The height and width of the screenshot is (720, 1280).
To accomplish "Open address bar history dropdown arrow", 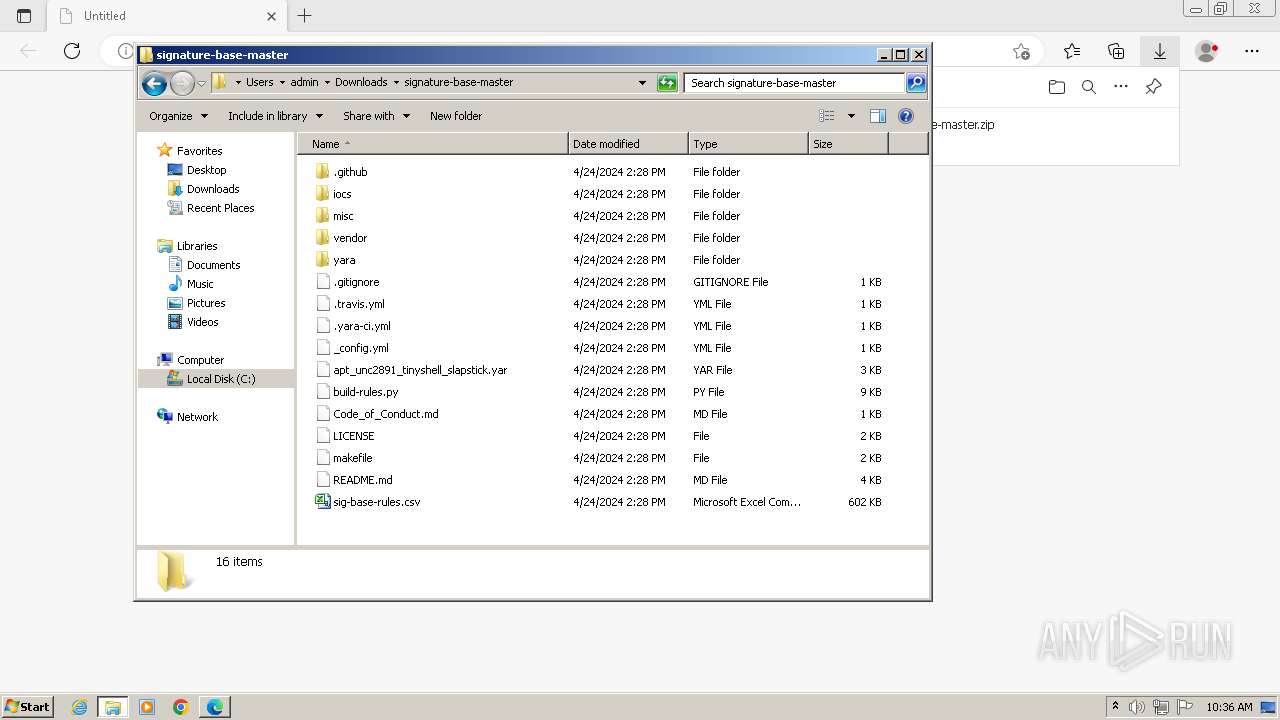I will 642,83.
